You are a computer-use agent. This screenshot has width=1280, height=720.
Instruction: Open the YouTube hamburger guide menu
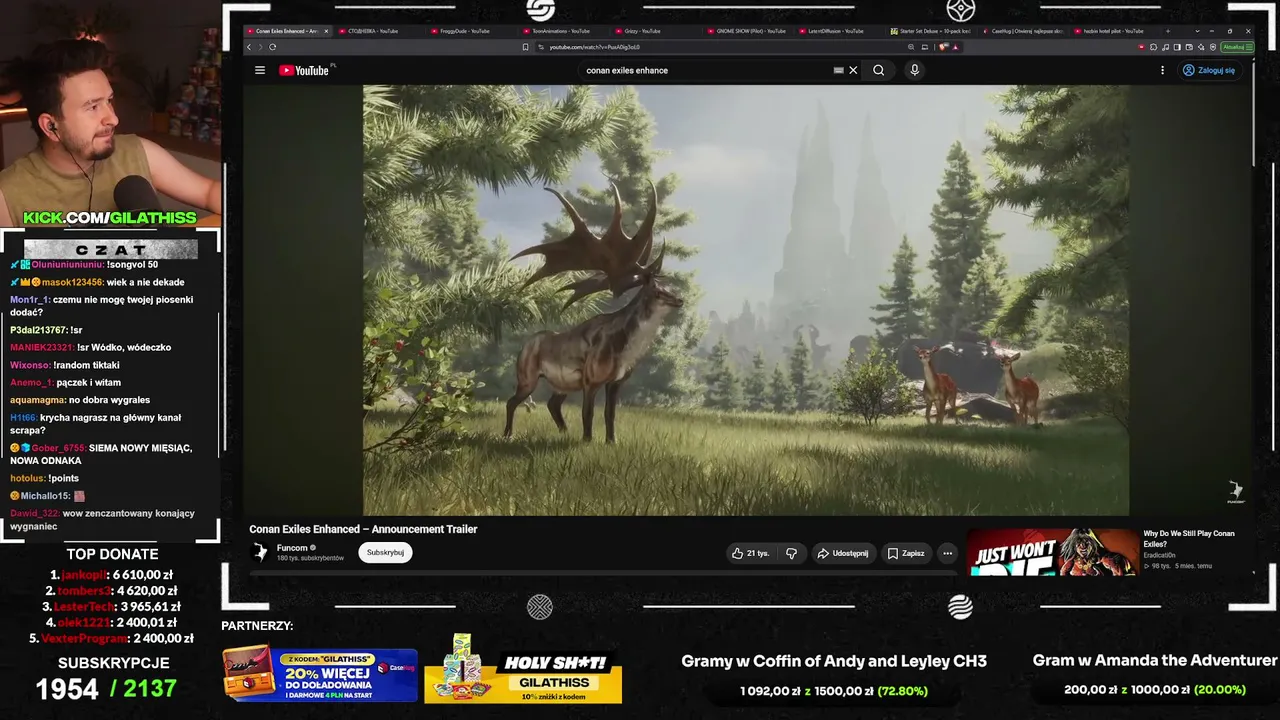(x=260, y=70)
